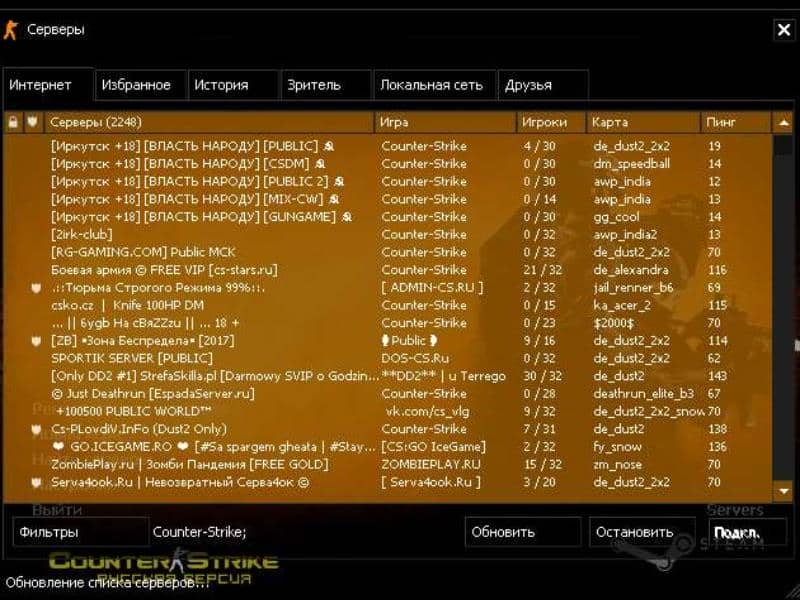The image size is (800, 600).
Task: Click map name dm_speedball
Action: pyautogui.click(x=631, y=164)
